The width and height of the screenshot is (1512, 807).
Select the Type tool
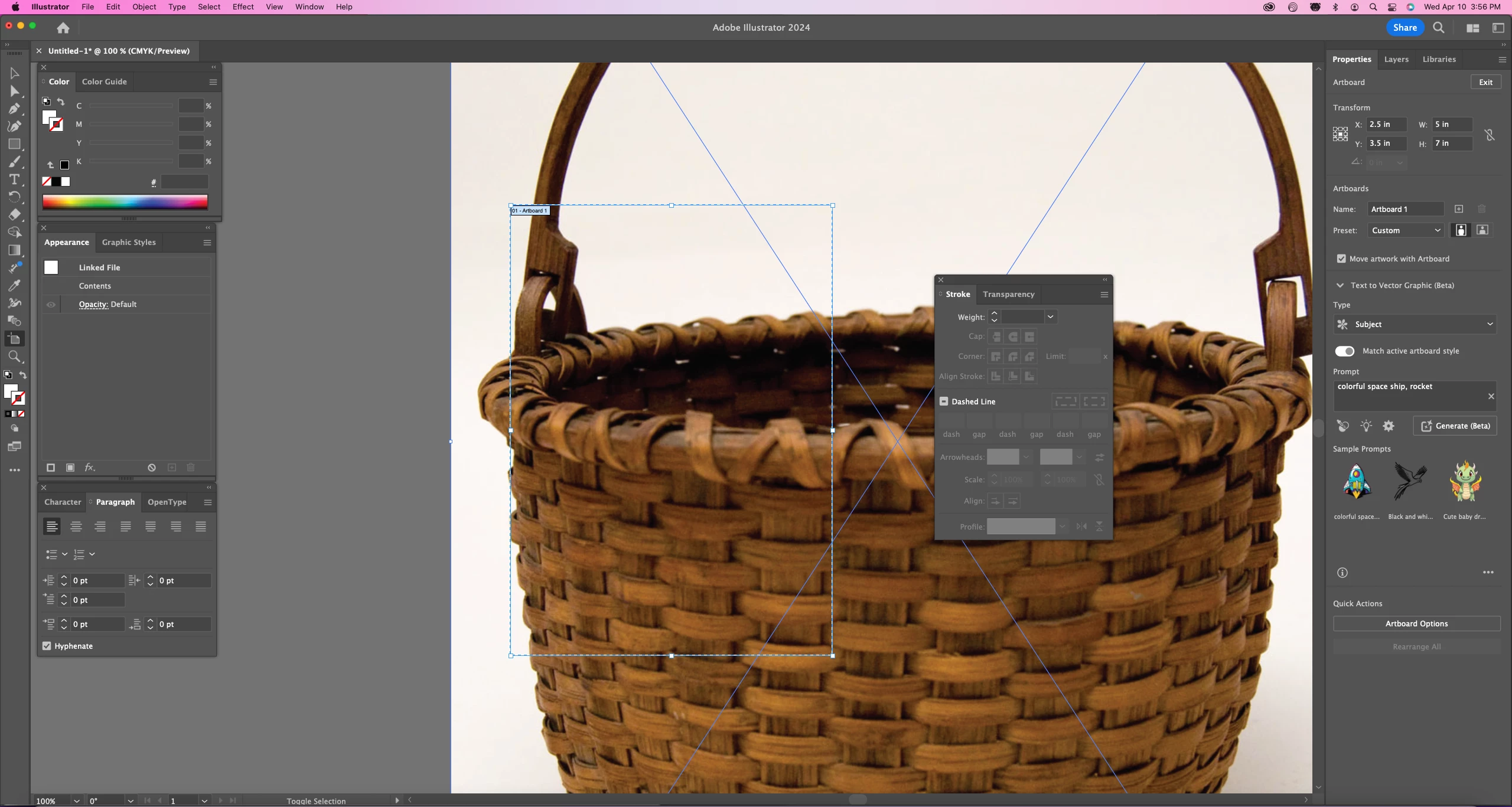(x=14, y=179)
